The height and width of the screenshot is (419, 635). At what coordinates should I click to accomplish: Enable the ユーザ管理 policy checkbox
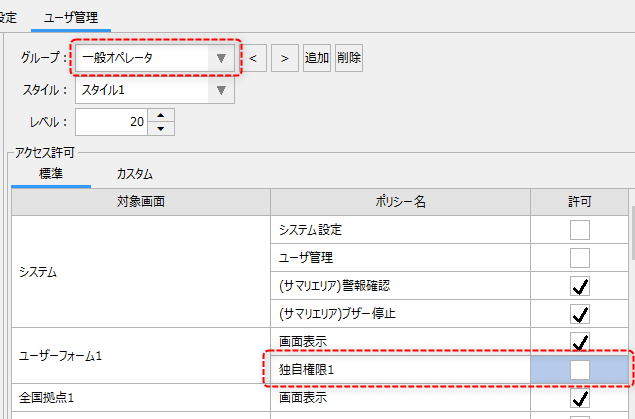580,258
